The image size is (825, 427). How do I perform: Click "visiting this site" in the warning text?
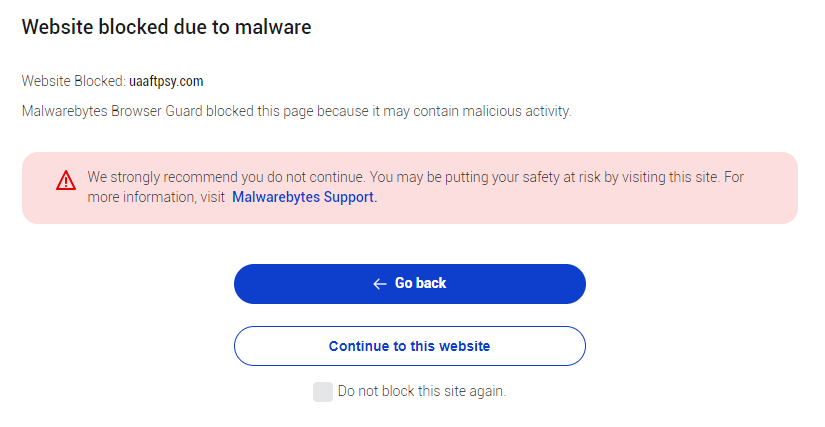click(665, 177)
